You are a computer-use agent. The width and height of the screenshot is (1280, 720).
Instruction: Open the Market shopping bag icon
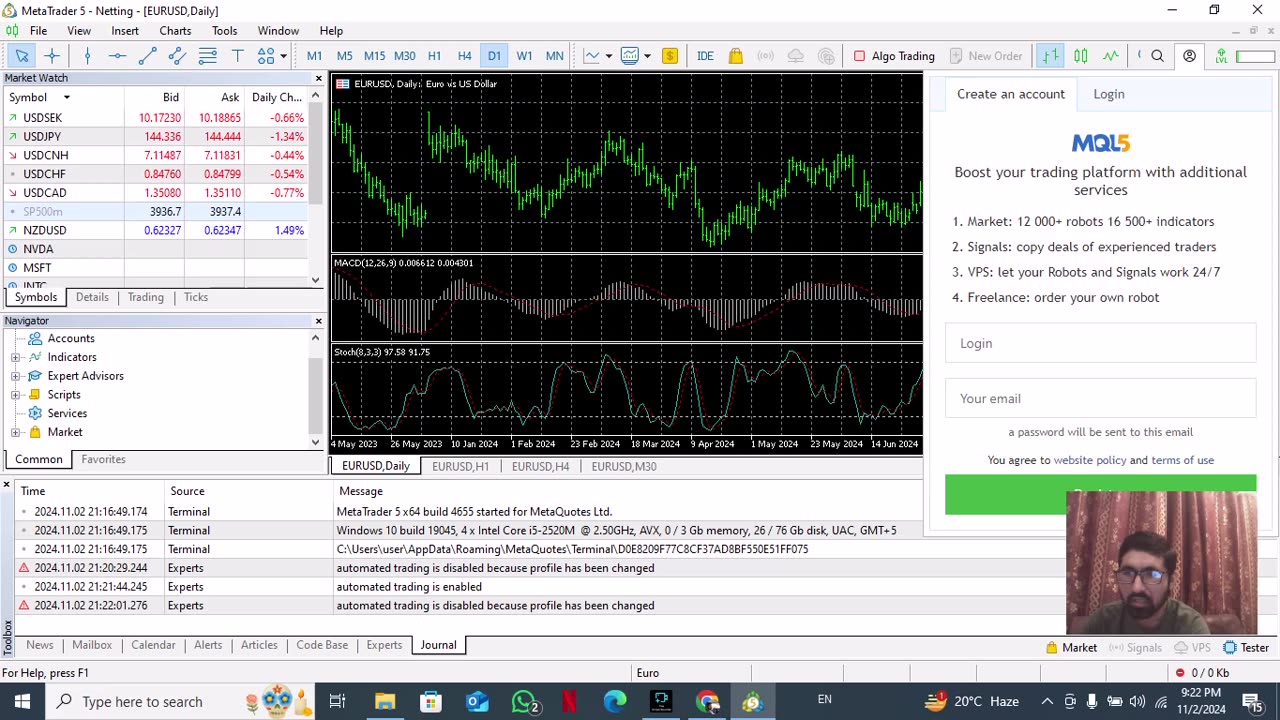[x=736, y=56]
